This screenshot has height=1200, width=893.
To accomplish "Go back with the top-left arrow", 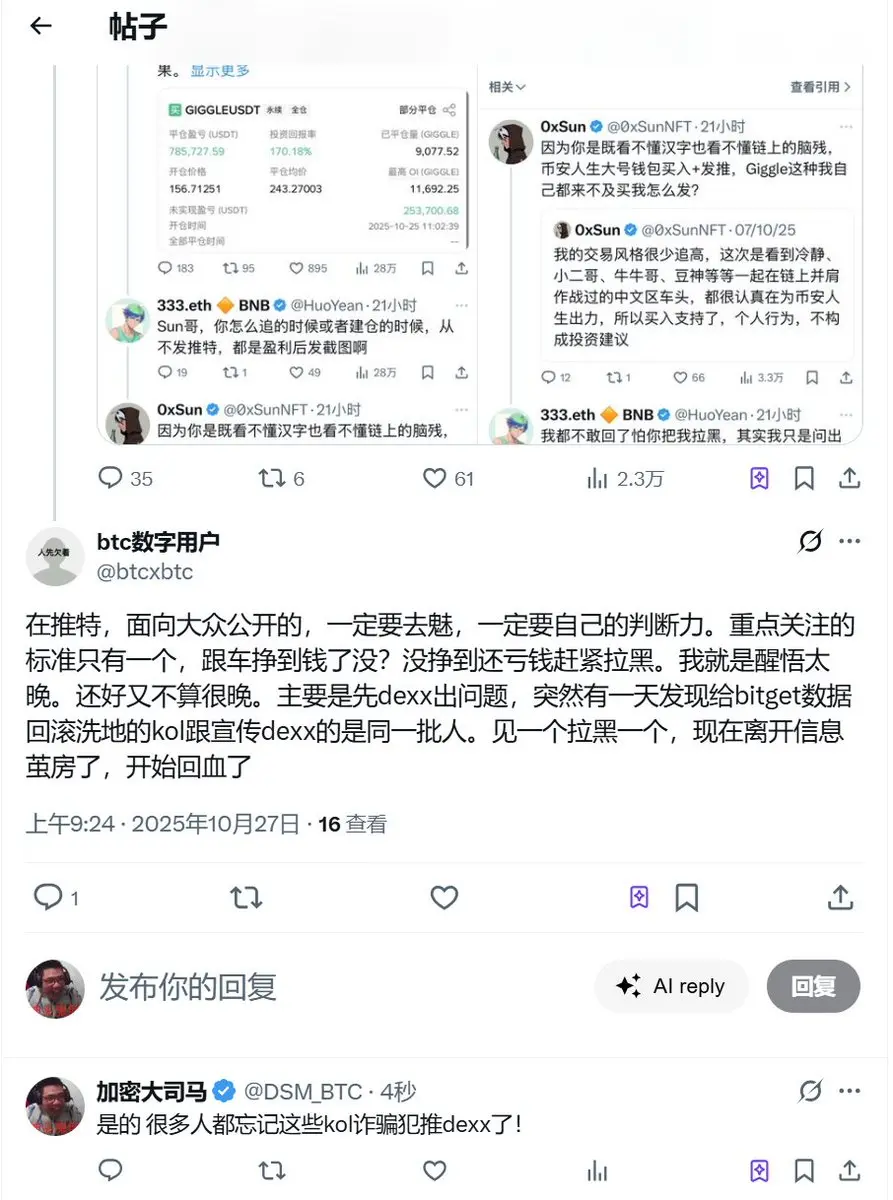I will coord(41,26).
